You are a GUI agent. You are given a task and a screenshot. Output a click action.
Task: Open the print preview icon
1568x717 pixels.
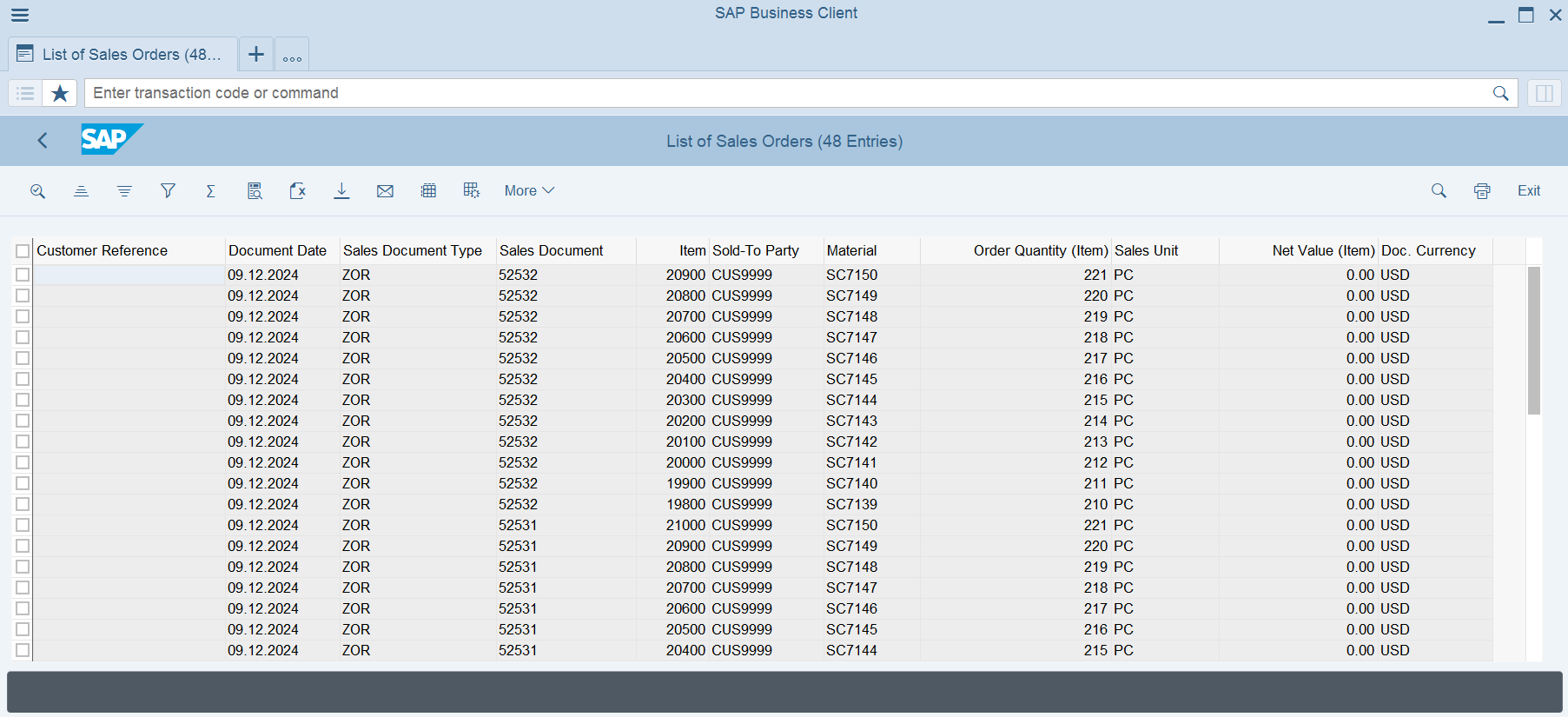pyautogui.click(x=255, y=191)
